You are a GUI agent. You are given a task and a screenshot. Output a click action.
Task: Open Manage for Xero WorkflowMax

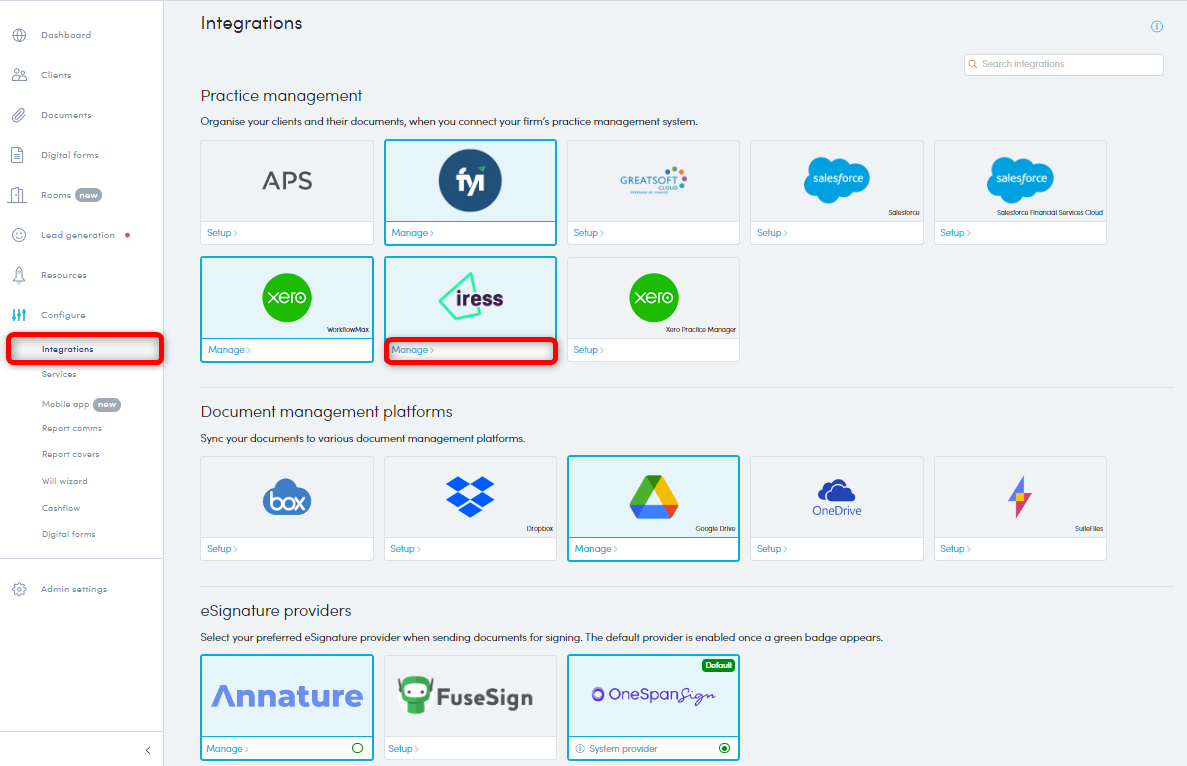pyautogui.click(x=229, y=350)
